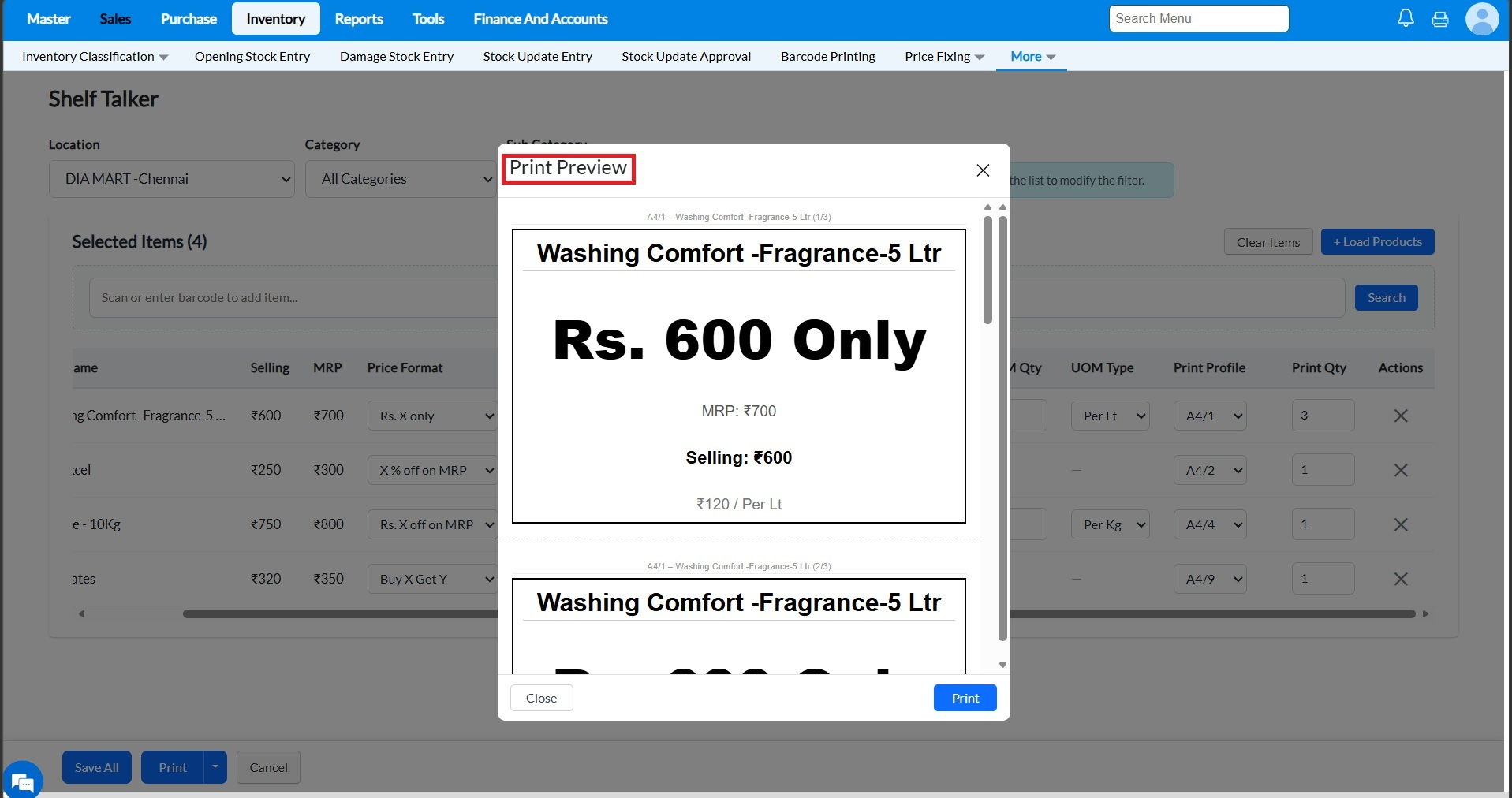
Task: Close the Print Preview dialog with X
Action: point(983,170)
